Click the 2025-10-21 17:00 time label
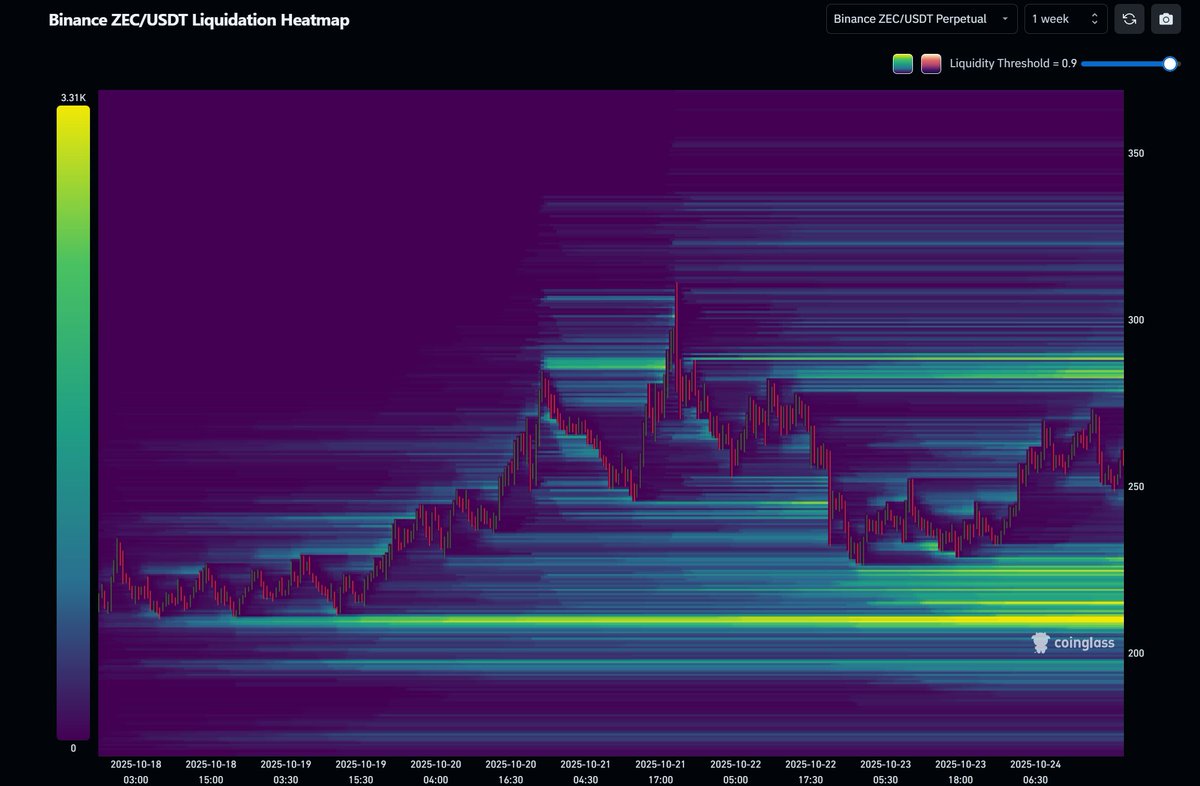The image size is (1200, 786). point(661,771)
